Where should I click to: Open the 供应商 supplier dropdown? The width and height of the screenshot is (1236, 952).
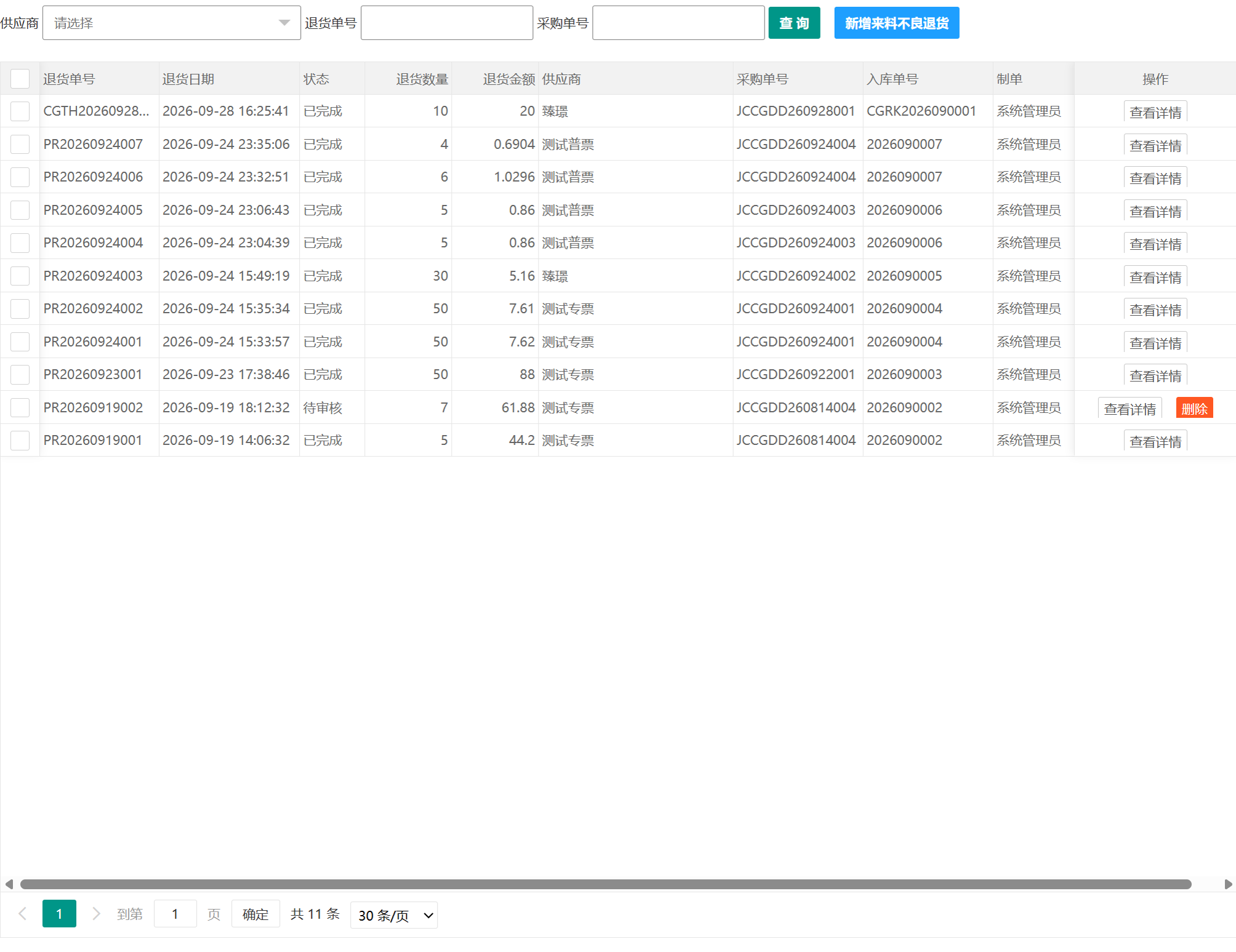[x=171, y=23]
